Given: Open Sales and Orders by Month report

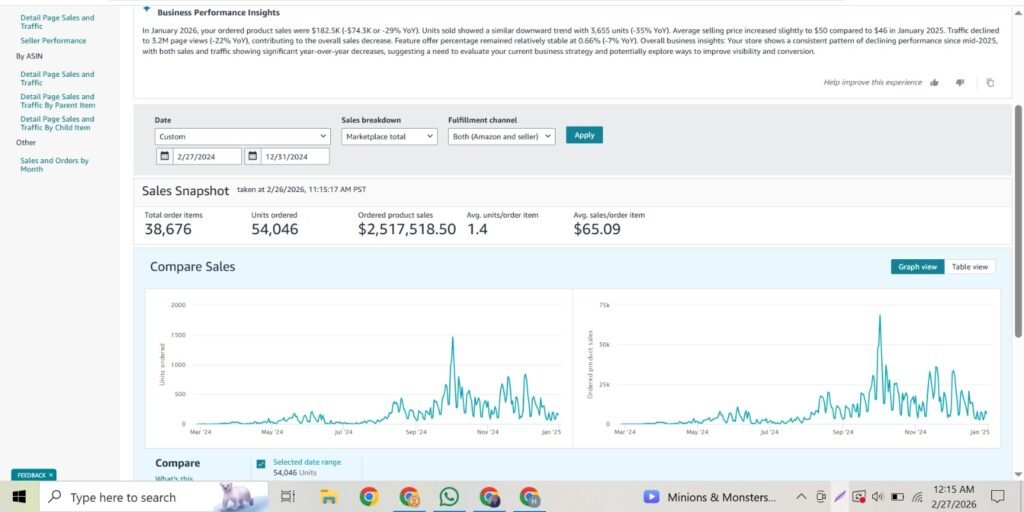Looking at the screenshot, I should (x=54, y=164).
